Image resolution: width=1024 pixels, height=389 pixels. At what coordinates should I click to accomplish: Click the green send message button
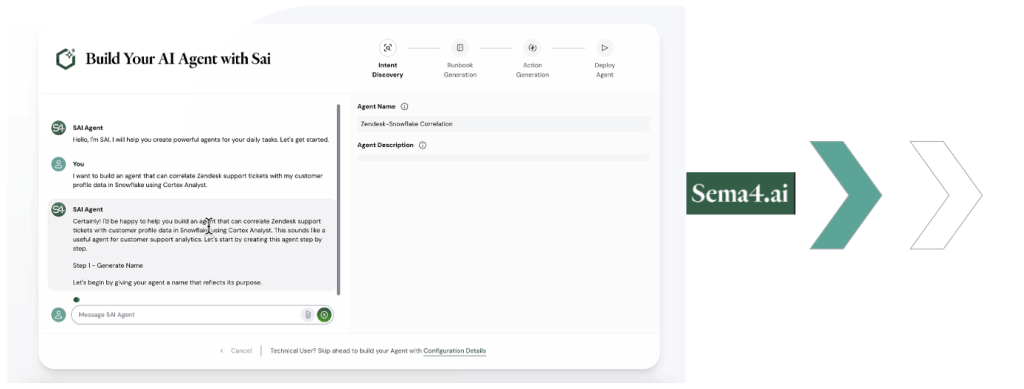324,315
